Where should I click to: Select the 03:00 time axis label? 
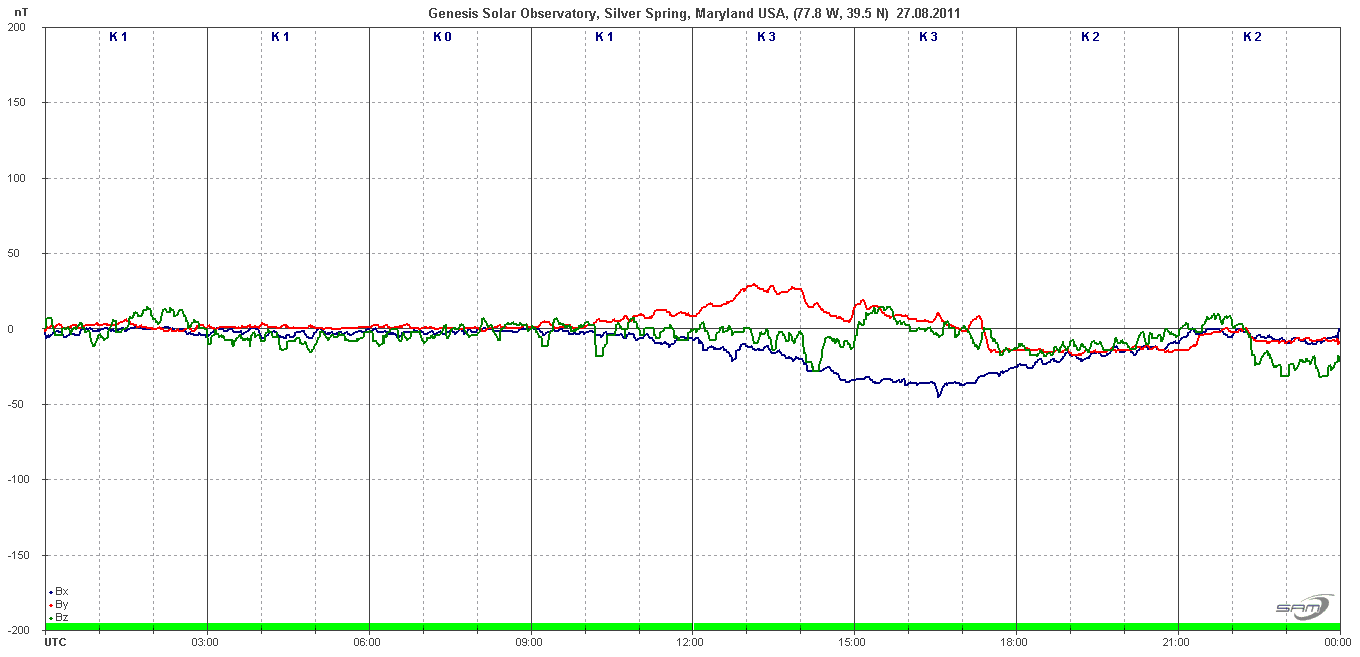[206, 642]
